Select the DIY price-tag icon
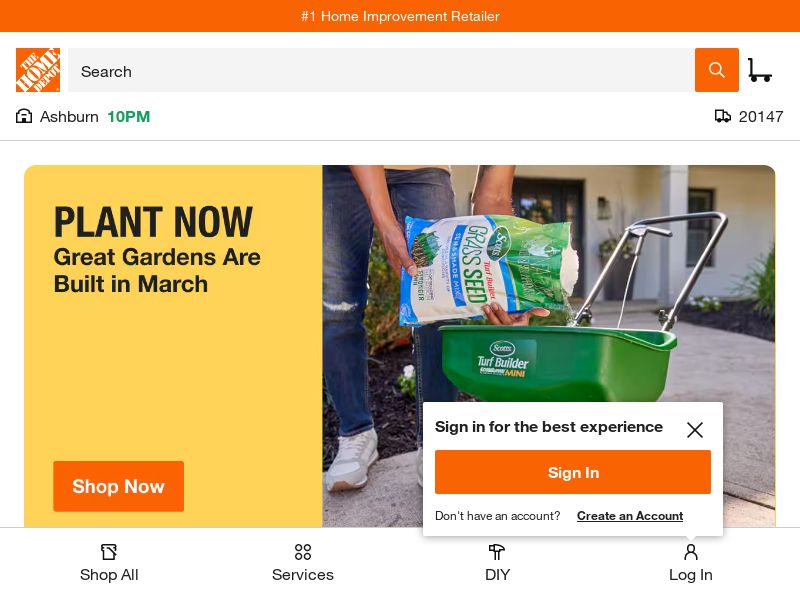The width and height of the screenshot is (800, 600). 497,552
